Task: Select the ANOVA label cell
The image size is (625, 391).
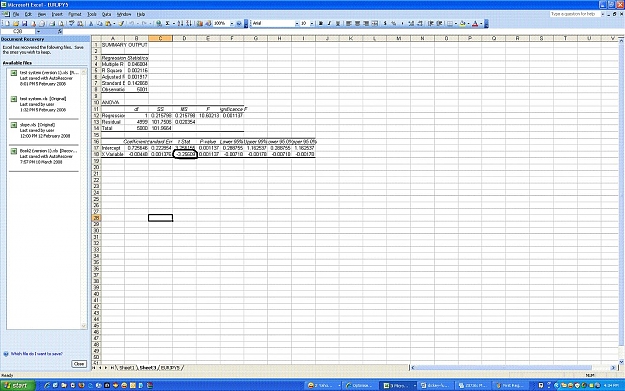Action: 113,102
